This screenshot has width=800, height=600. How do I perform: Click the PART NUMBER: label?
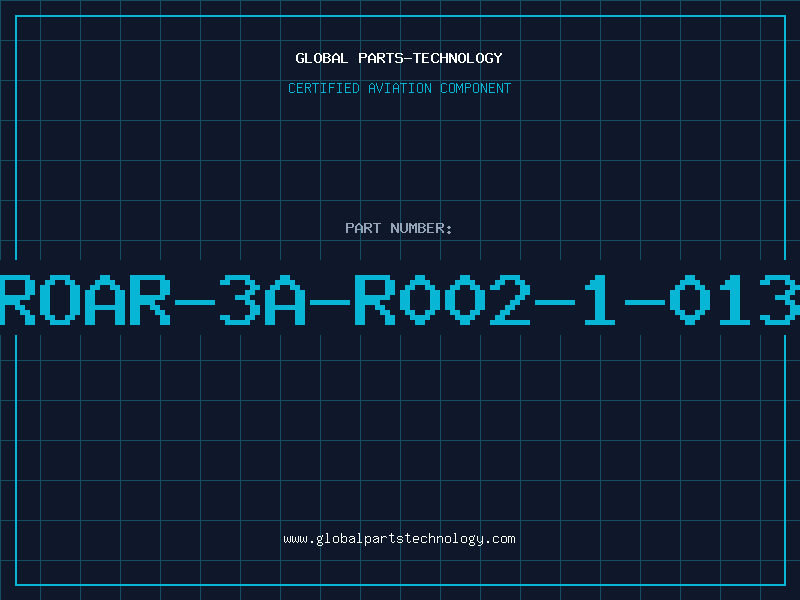pyautogui.click(x=399, y=228)
